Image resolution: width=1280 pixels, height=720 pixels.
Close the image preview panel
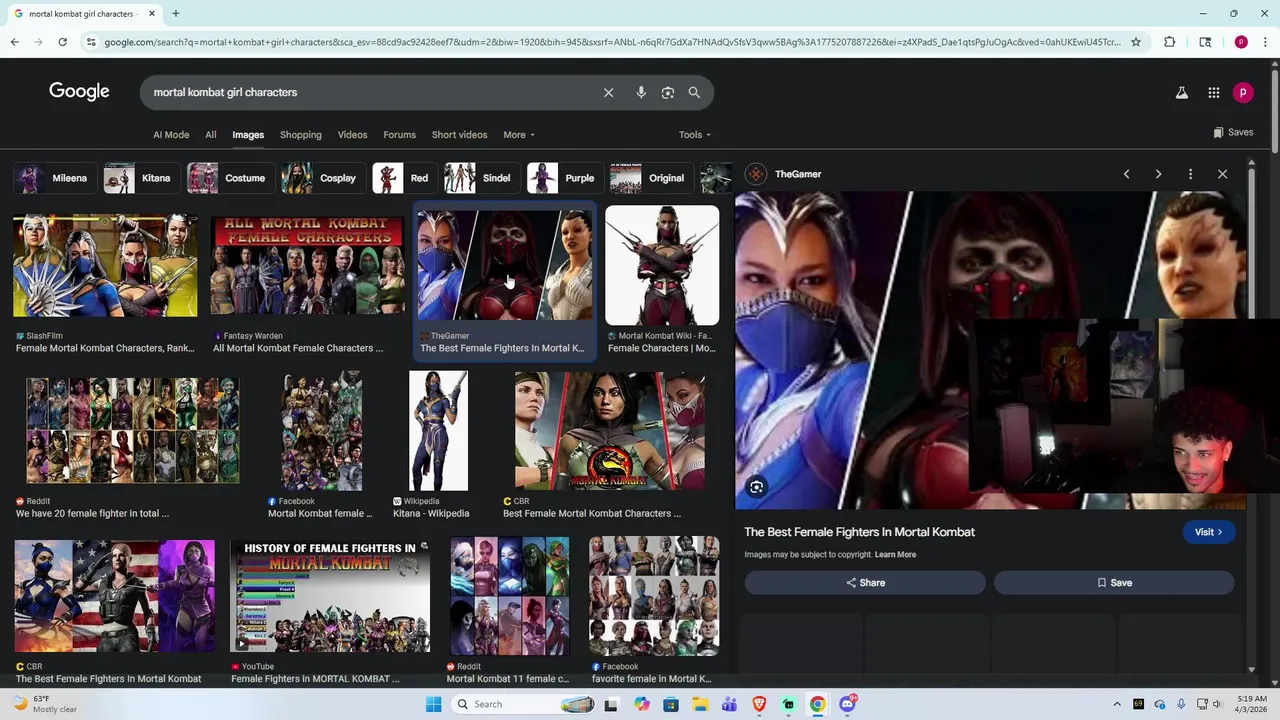[1222, 174]
